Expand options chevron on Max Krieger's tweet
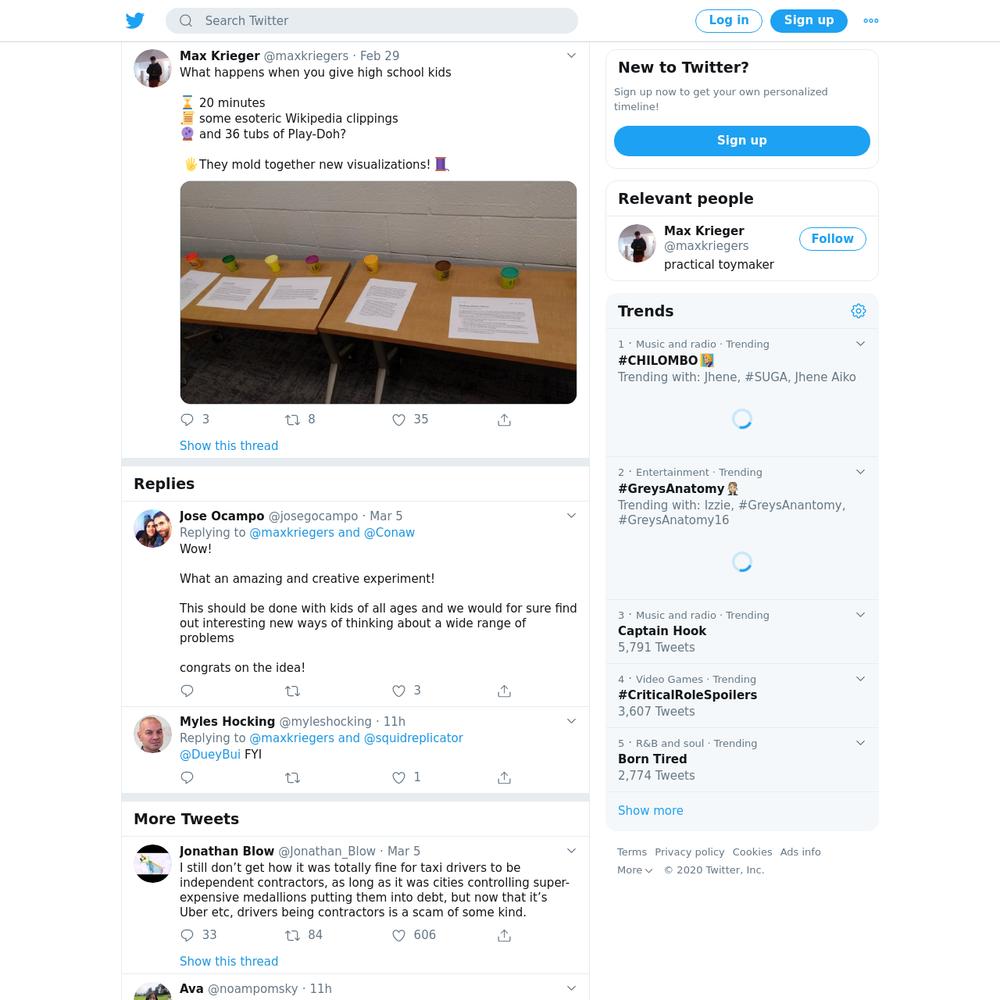Image resolution: width=1000 pixels, height=1000 pixels. [571, 55]
